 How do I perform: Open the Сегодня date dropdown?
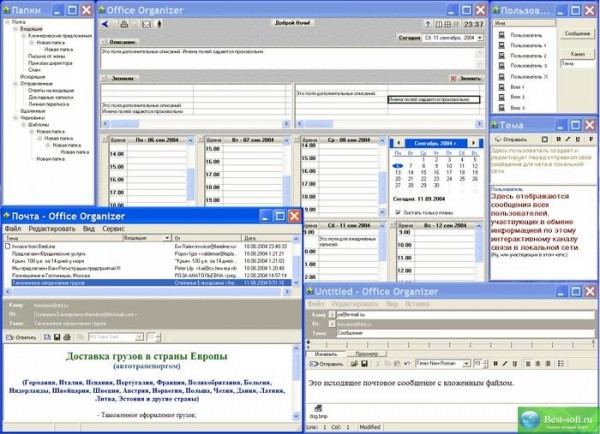(x=479, y=38)
